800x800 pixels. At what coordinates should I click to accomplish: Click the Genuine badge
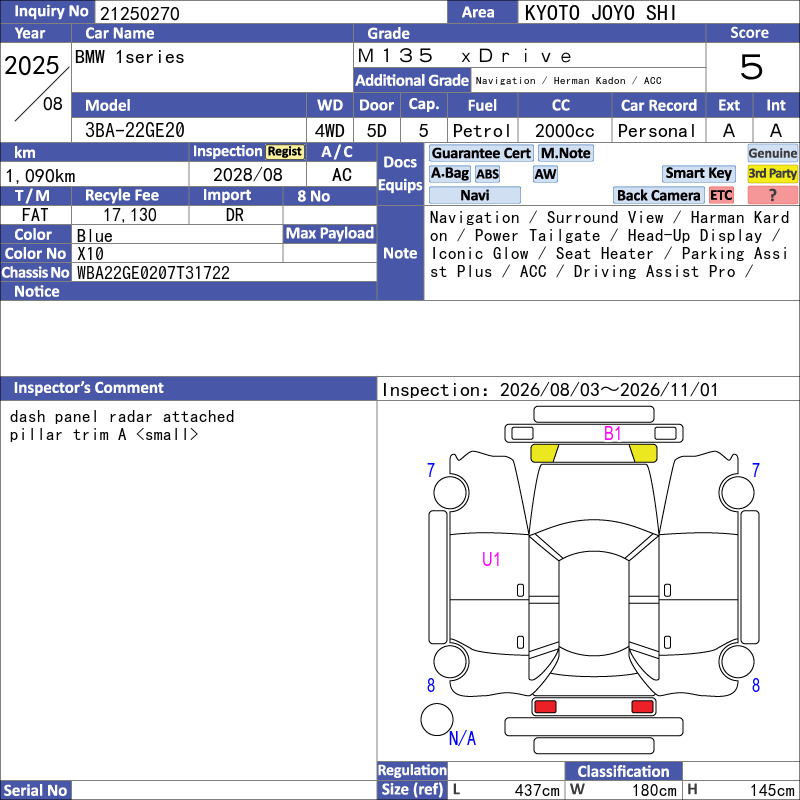[772, 153]
